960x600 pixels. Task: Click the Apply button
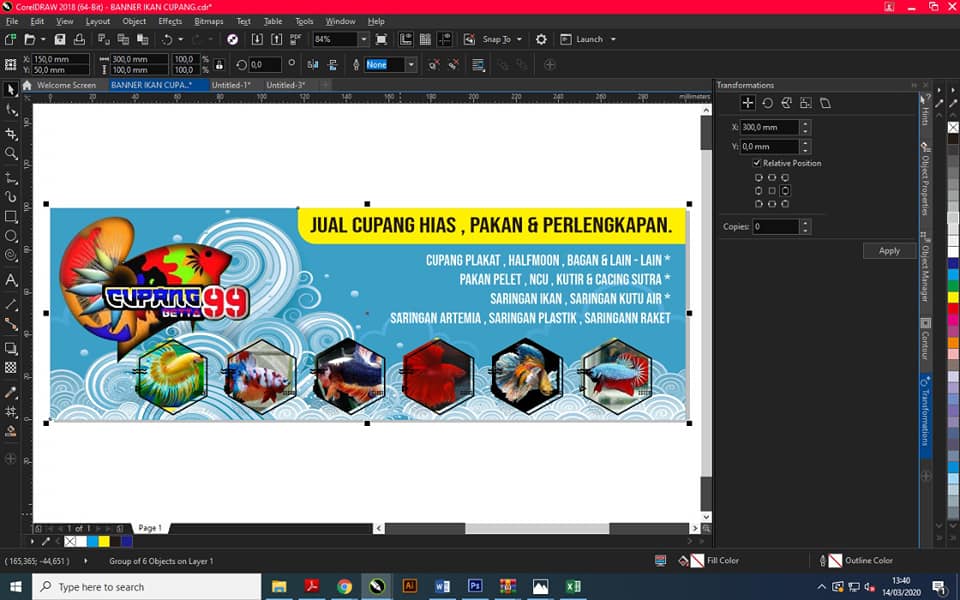tap(889, 251)
